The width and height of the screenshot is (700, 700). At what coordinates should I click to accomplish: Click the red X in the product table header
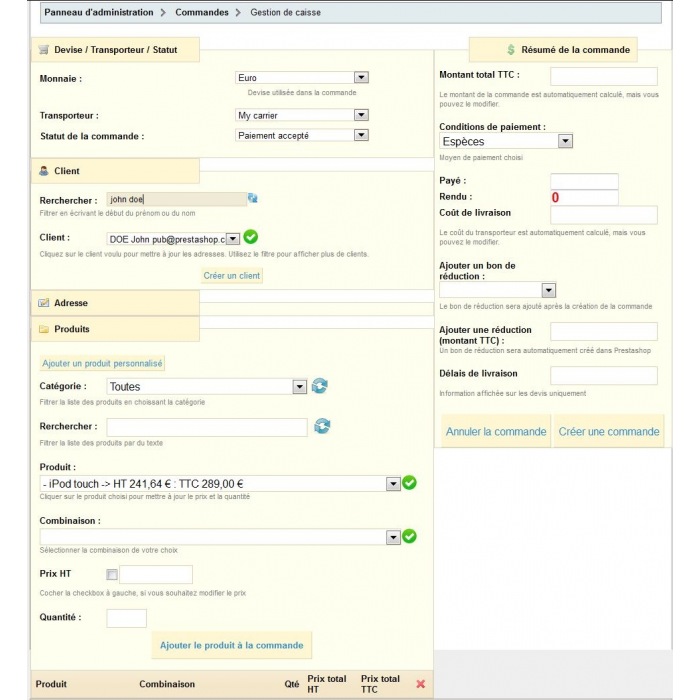pyautogui.click(x=421, y=684)
